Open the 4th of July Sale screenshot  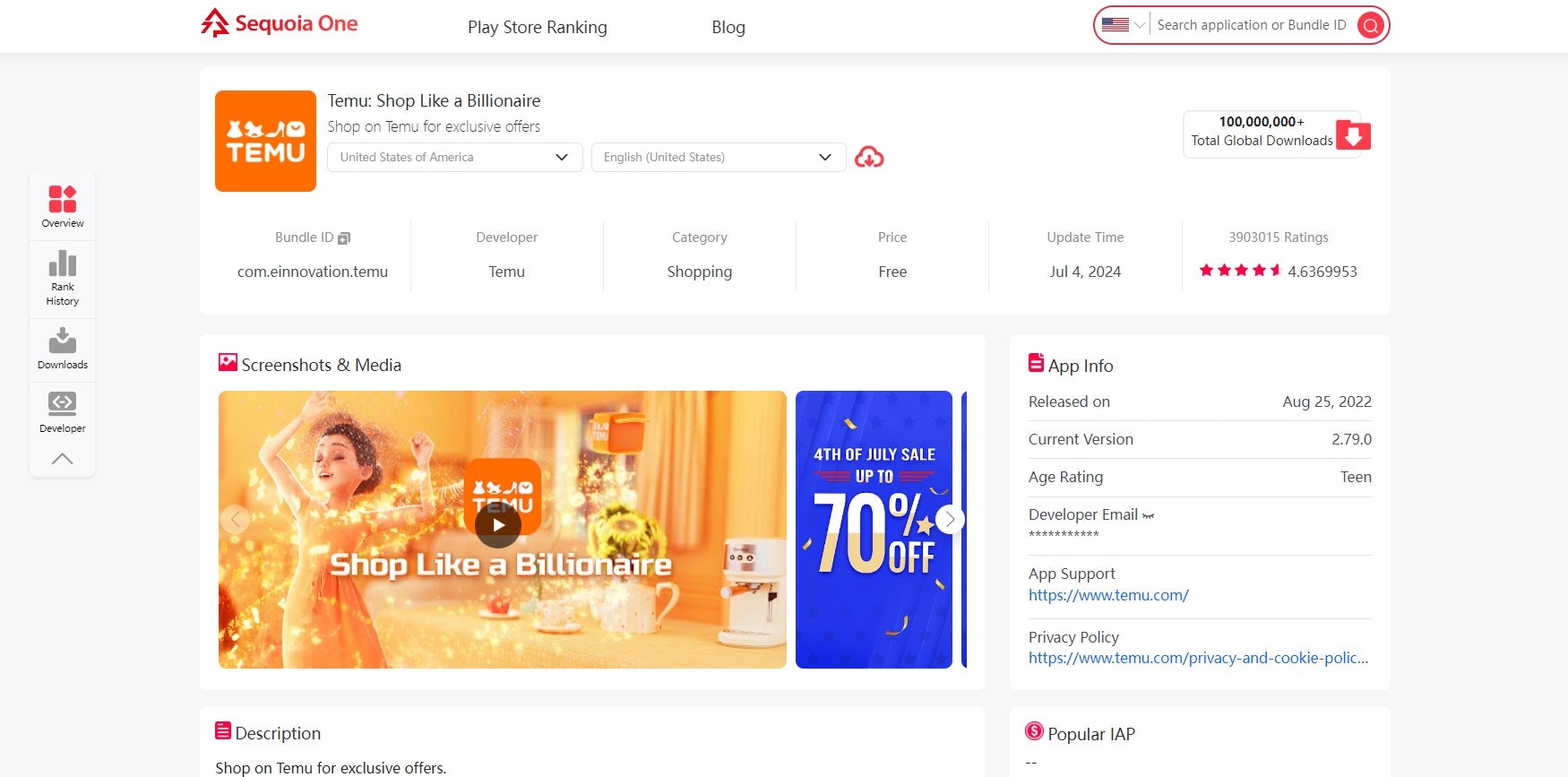click(x=874, y=530)
